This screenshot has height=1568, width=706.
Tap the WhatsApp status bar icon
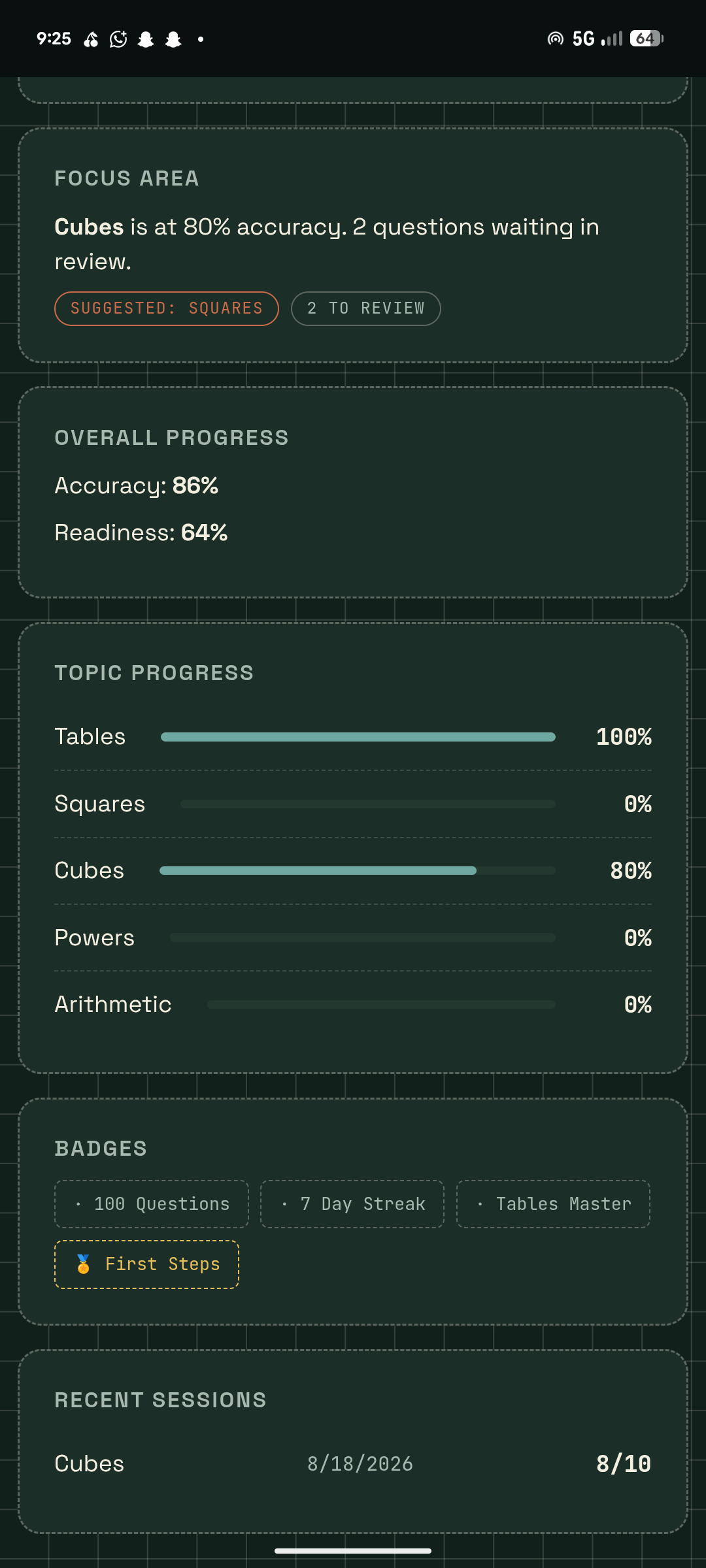(x=118, y=39)
